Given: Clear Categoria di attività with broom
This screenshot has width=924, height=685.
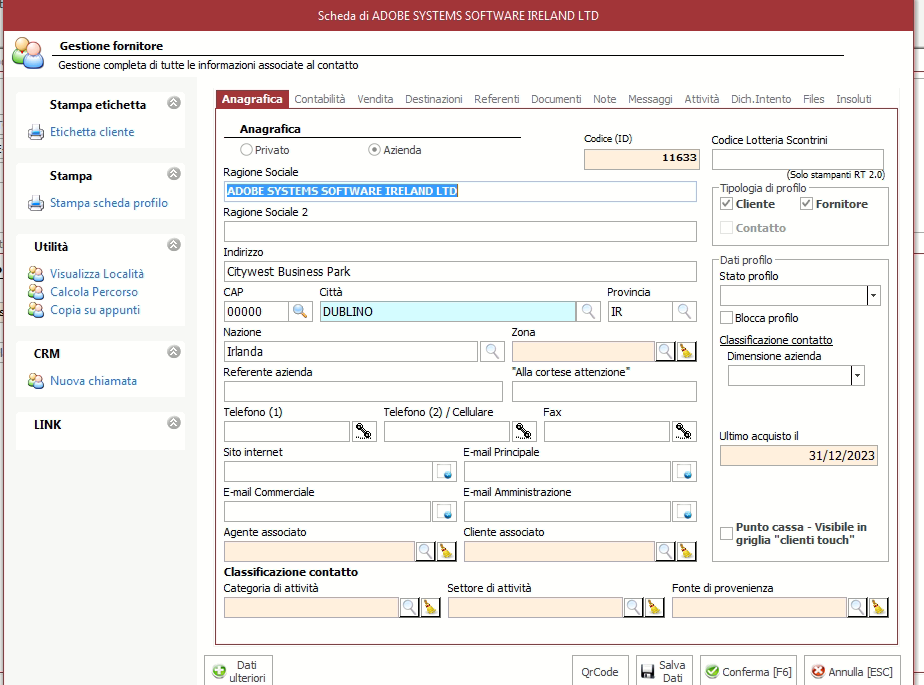Looking at the screenshot, I should pyautogui.click(x=430, y=607).
